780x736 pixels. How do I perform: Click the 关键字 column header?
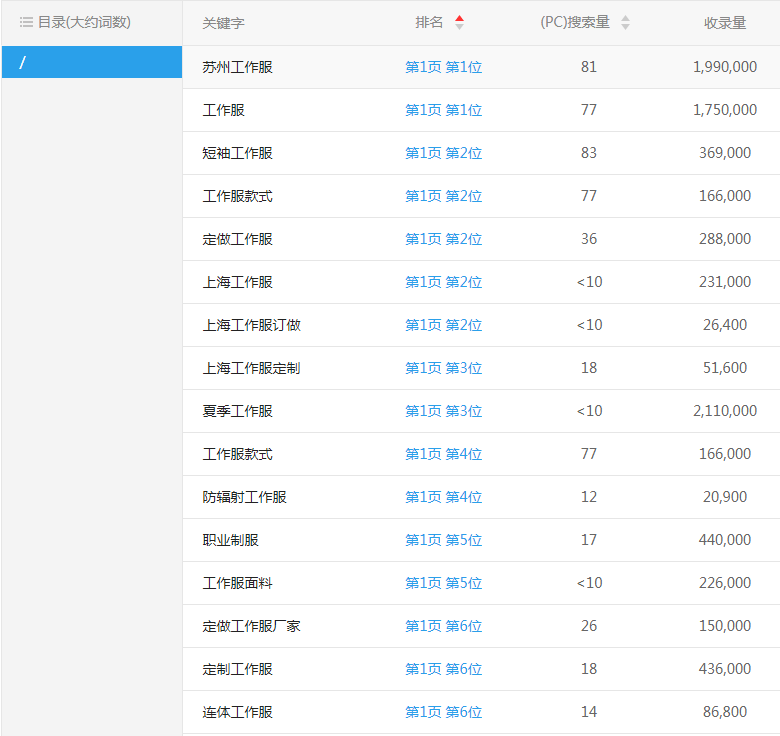click(x=223, y=23)
